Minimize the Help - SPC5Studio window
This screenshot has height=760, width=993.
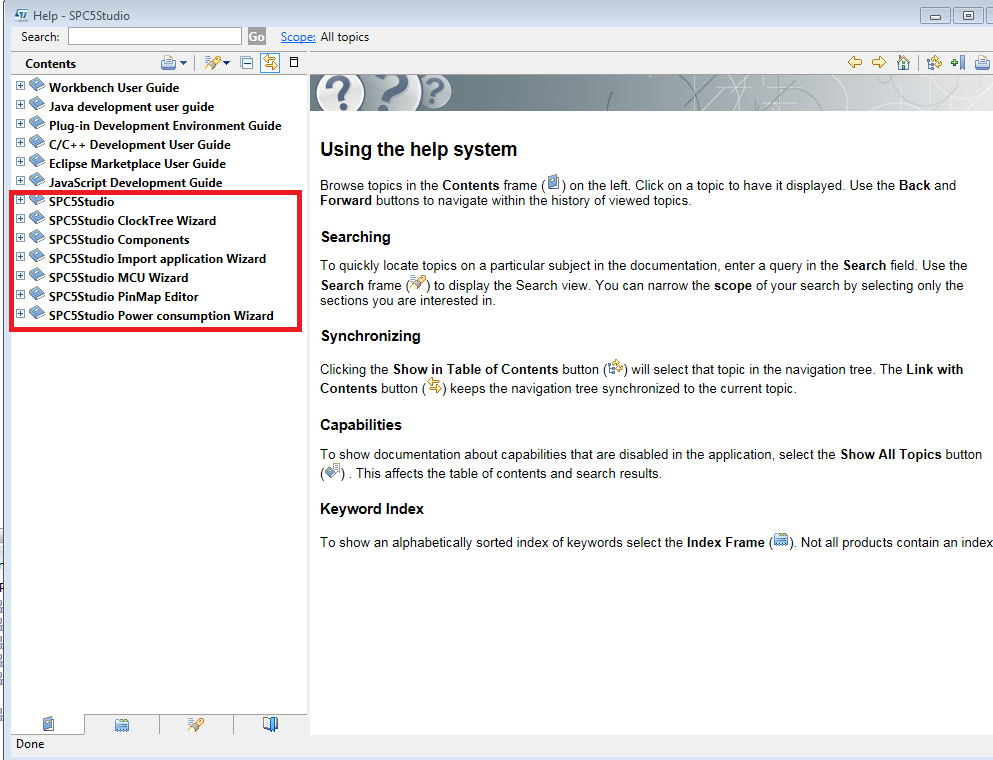tap(935, 16)
